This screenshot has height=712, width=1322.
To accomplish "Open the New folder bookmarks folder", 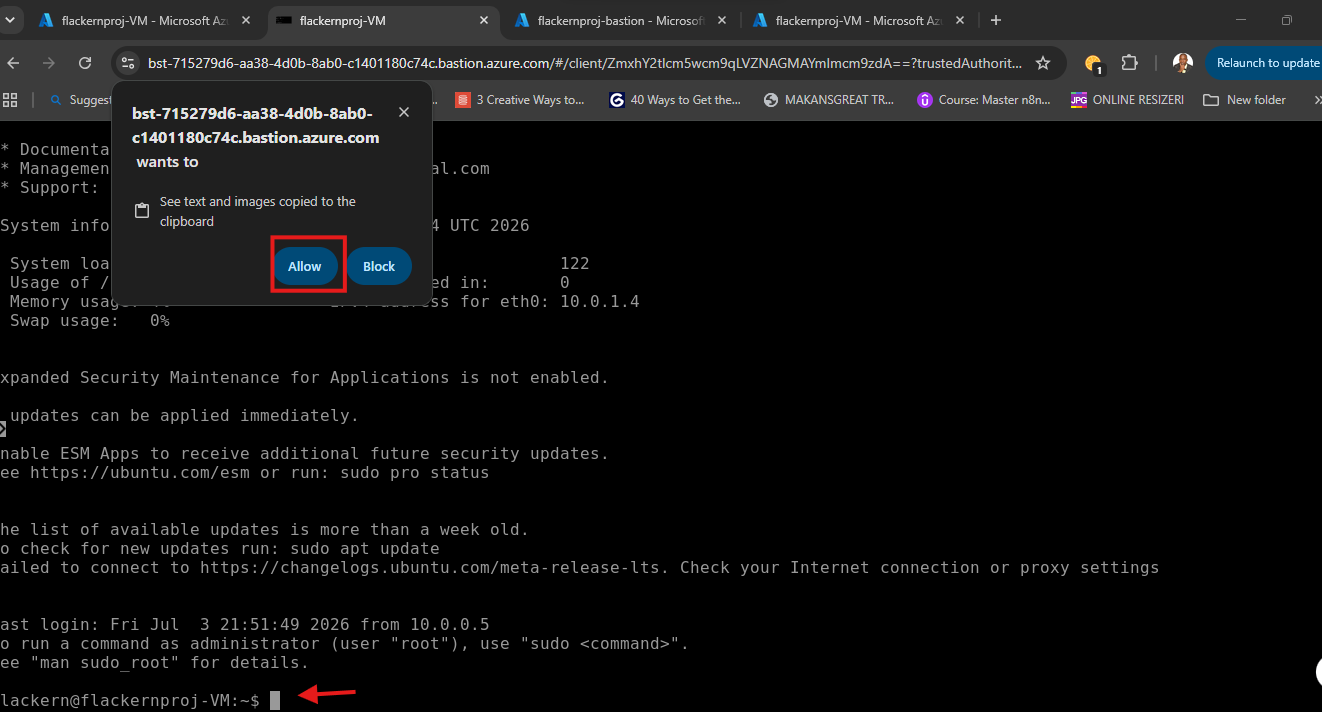I will click(1245, 100).
